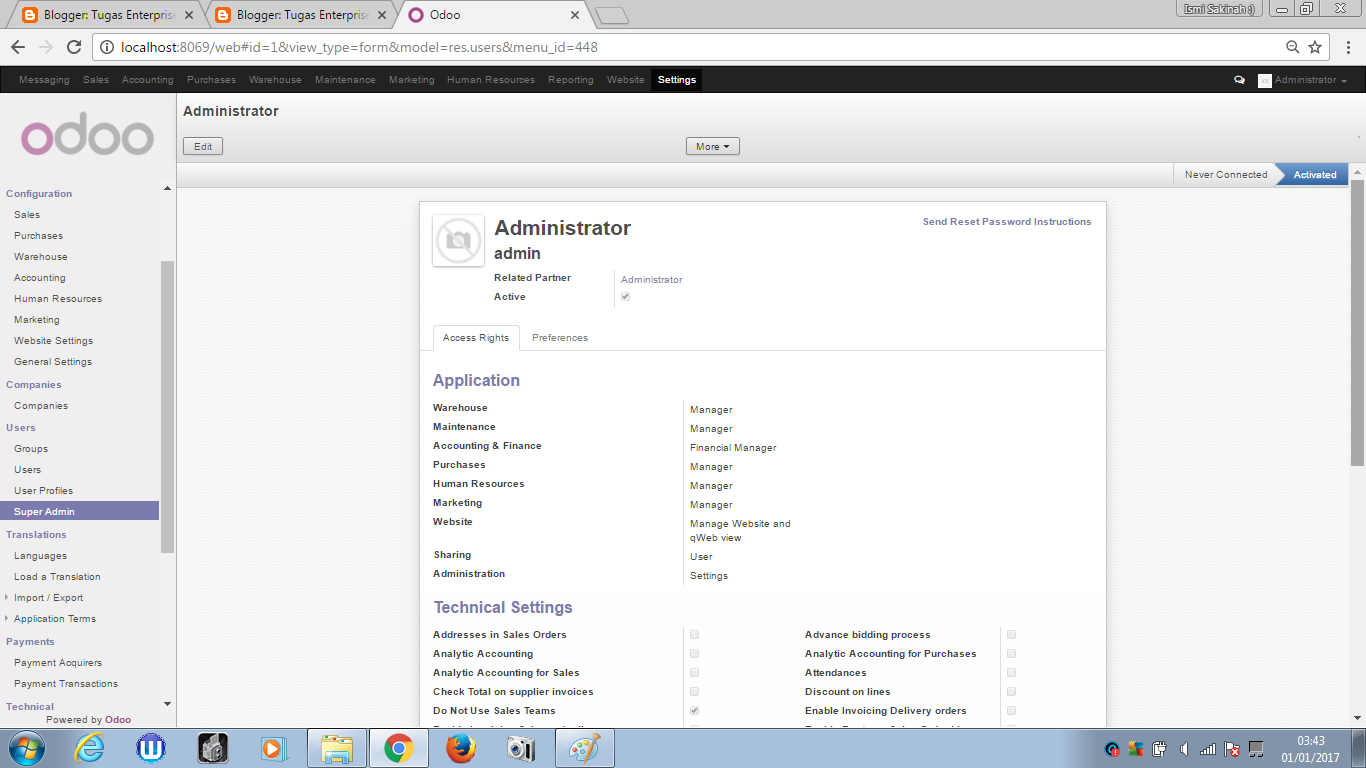Open Paint from the taskbar
The height and width of the screenshot is (768, 1366).
tap(585, 748)
